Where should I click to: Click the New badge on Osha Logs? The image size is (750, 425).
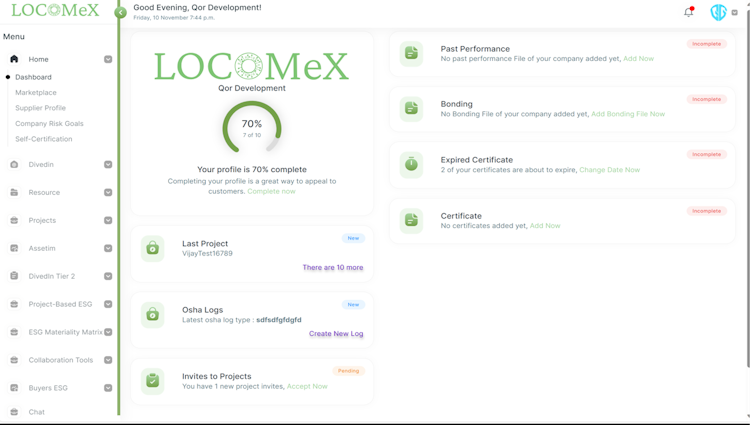(x=353, y=305)
